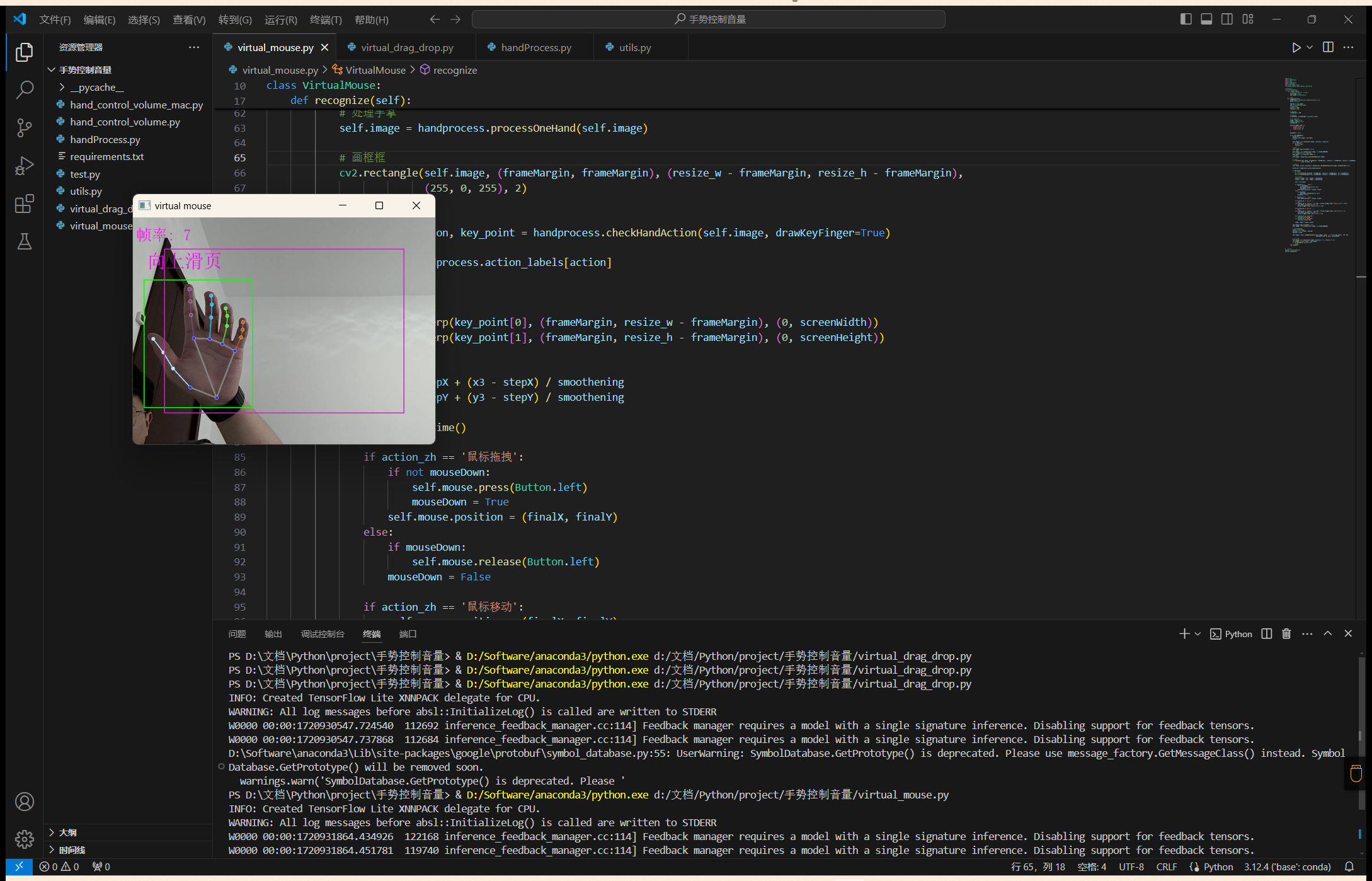Open the Search view in activity bar

click(24, 90)
